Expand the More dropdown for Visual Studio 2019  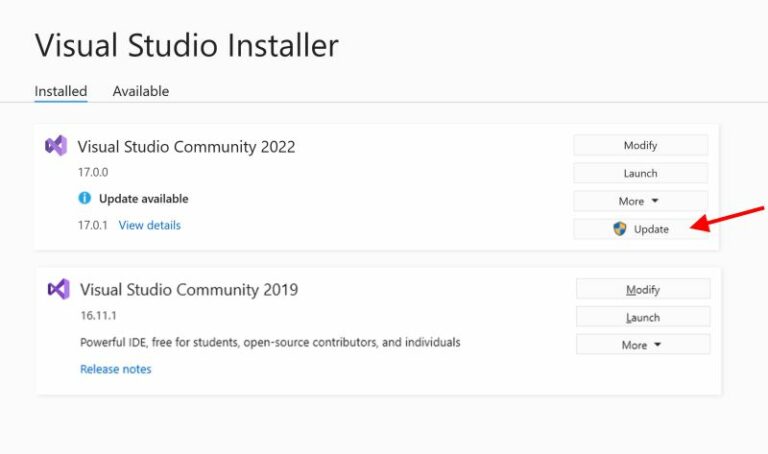click(x=642, y=345)
